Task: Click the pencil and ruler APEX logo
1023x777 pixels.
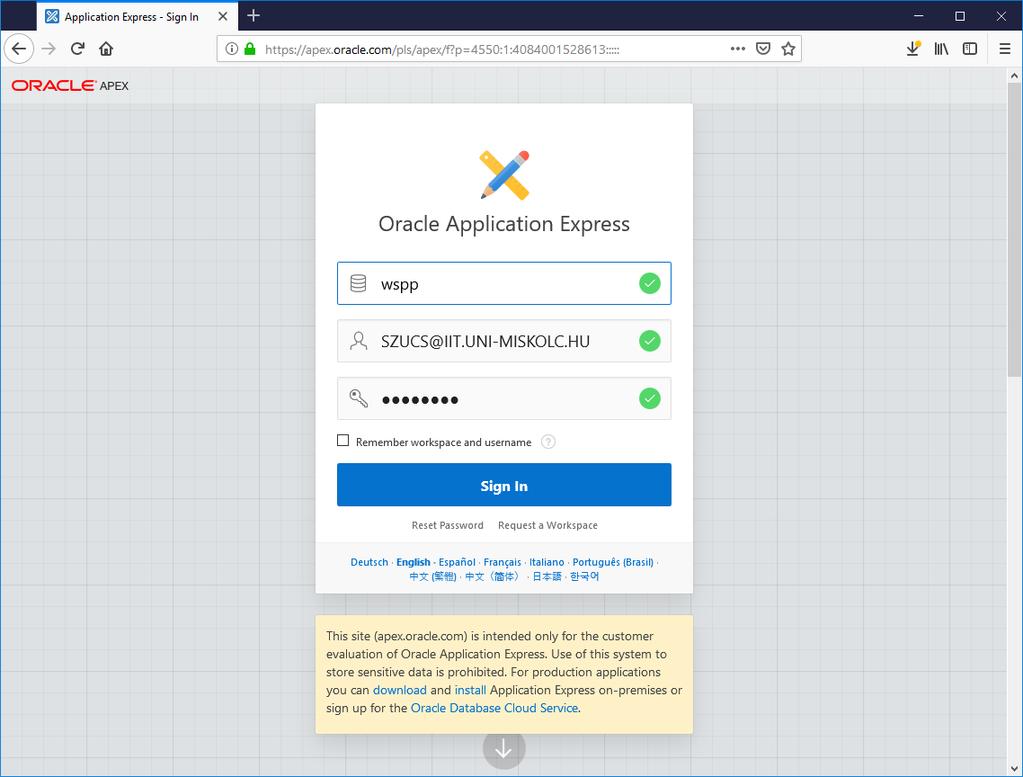Action: (x=504, y=175)
